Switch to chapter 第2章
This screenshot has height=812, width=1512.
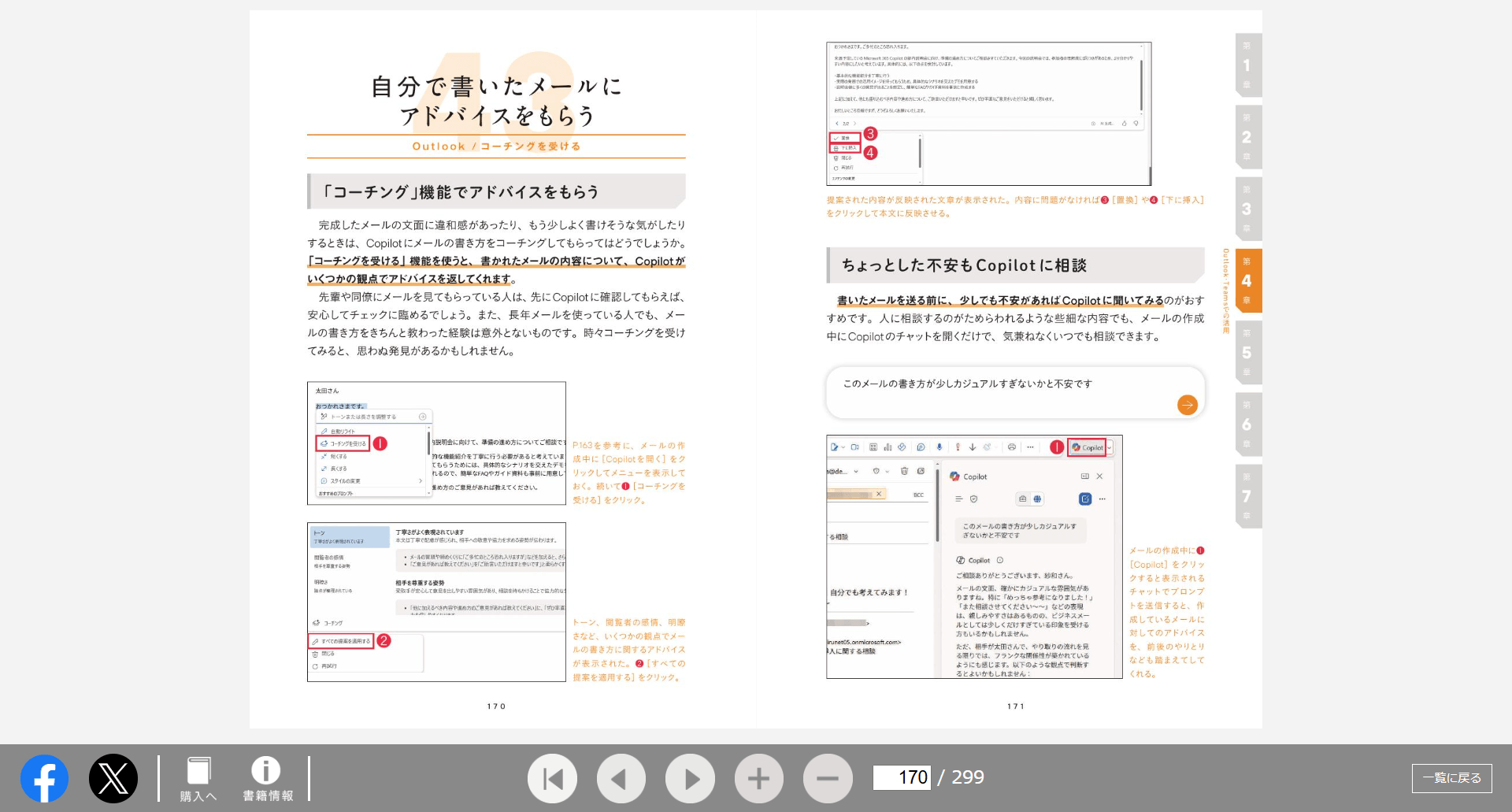1247,135
